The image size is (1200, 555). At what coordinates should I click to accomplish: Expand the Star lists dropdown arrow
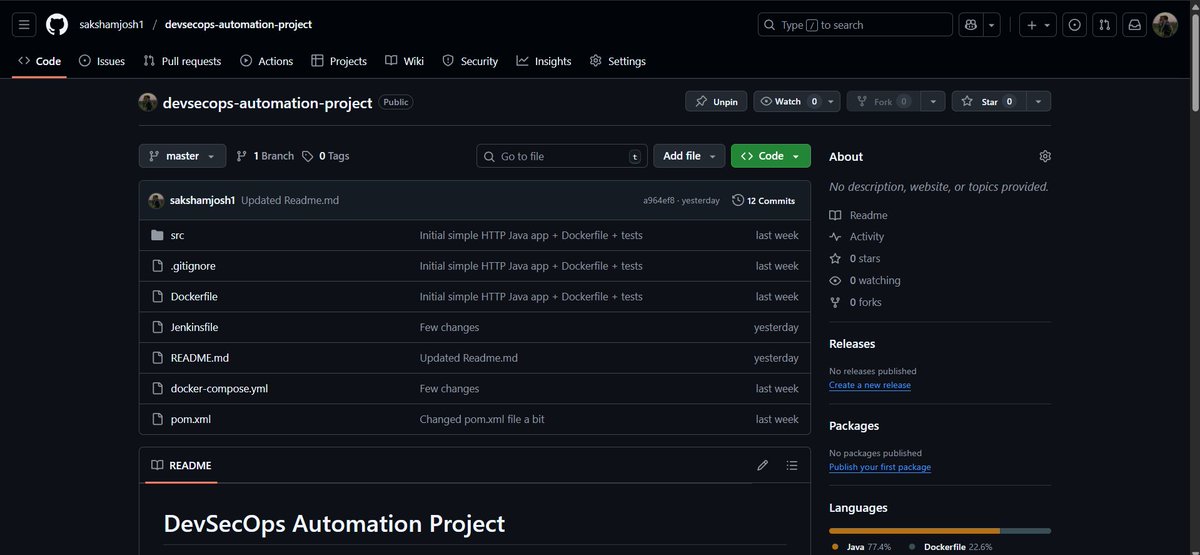1038,102
